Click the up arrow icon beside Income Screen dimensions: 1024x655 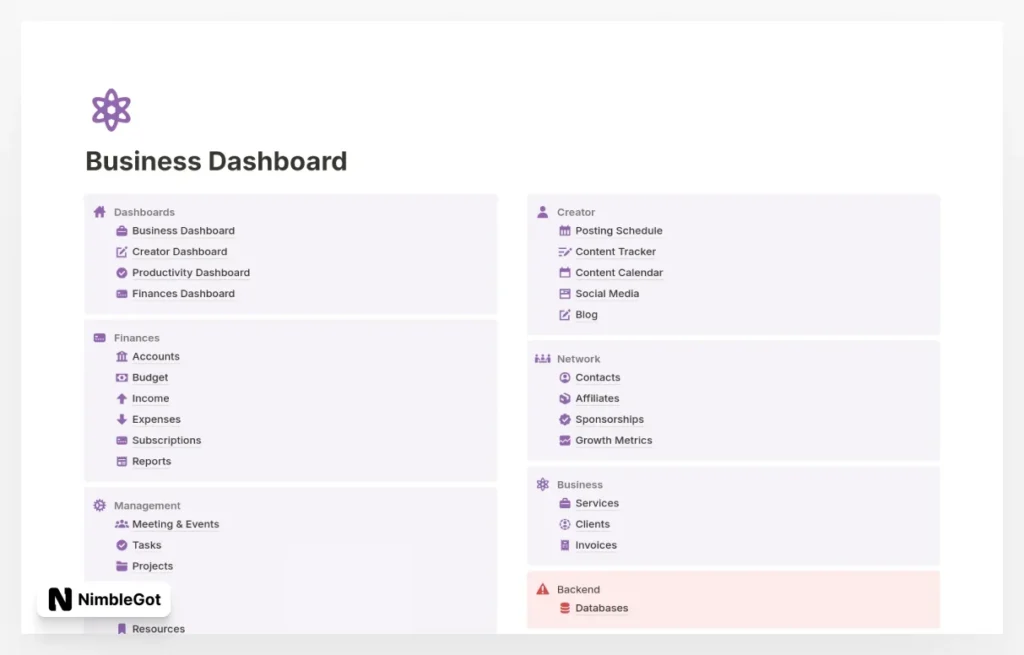click(x=122, y=398)
